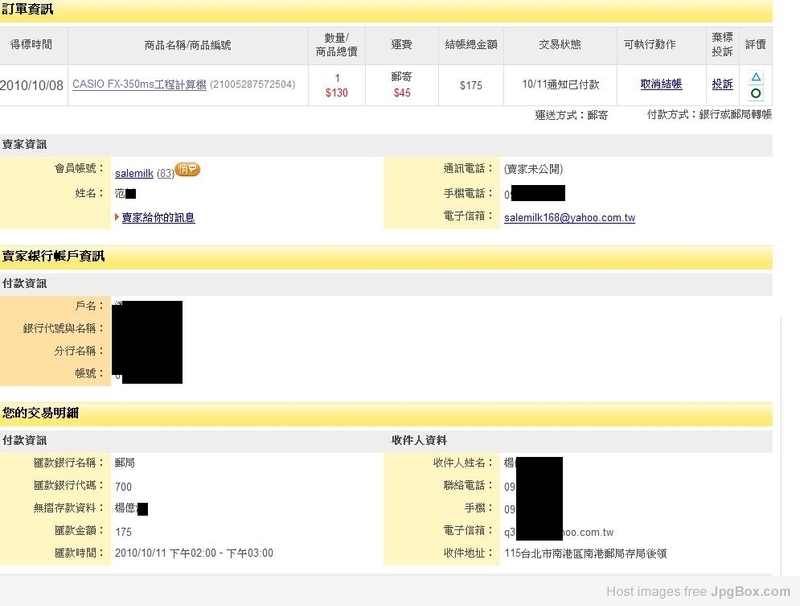Select the 訂單資訊 section heading
Image resolution: width=800 pixels, height=606 pixels.
[x=27, y=9]
